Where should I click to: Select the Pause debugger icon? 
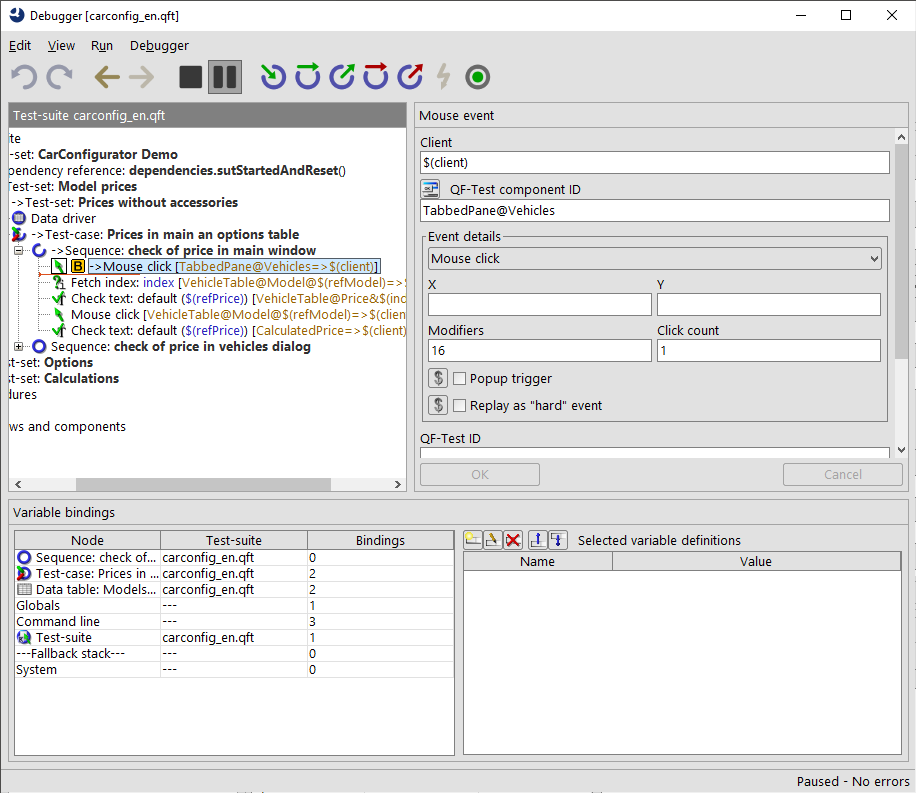pyautogui.click(x=224, y=77)
